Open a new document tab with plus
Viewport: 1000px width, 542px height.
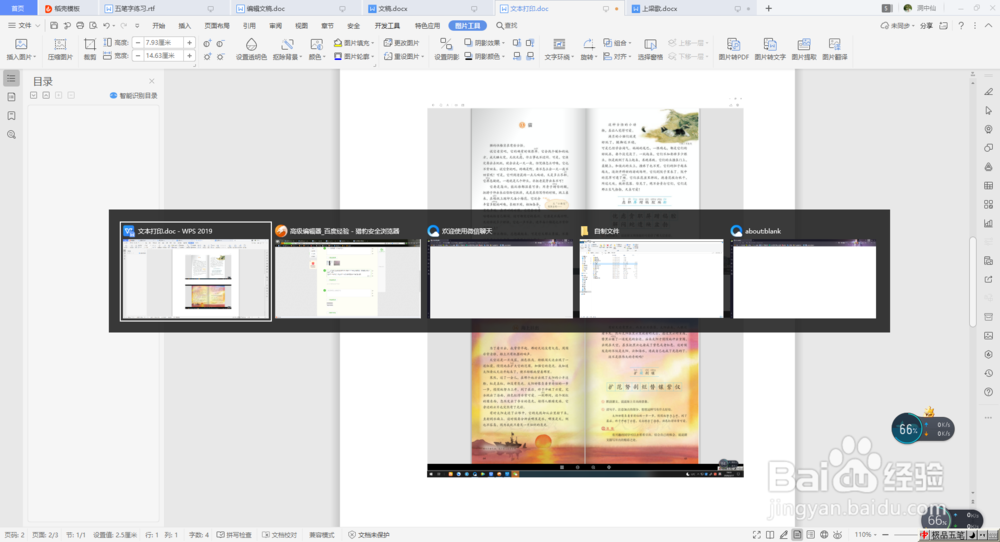pos(768,8)
